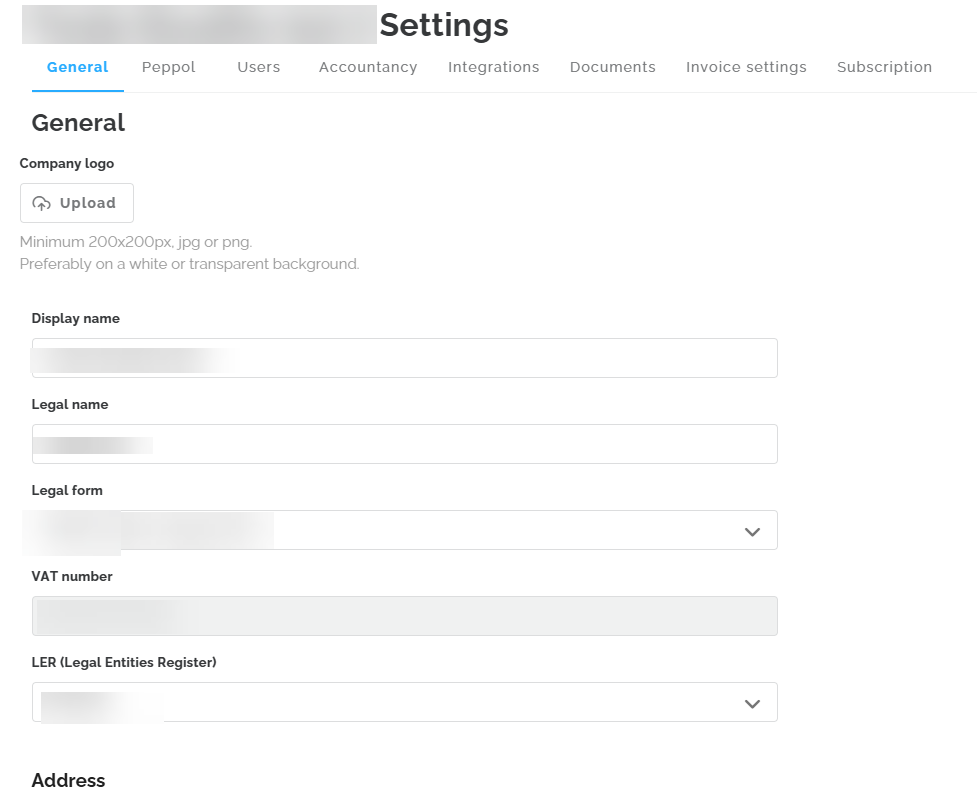Click the Settings page heading
Viewport: 977px width, 803px height.
click(443, 25)
